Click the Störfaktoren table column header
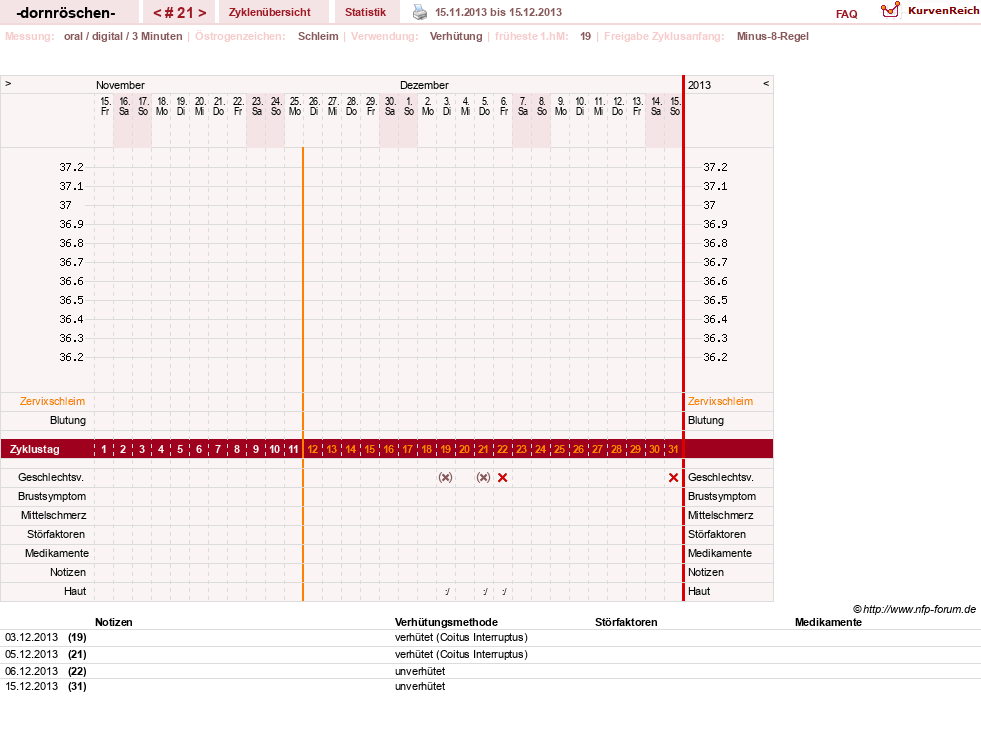This screenshot has height=741, width=981. (x=626, y=622)
